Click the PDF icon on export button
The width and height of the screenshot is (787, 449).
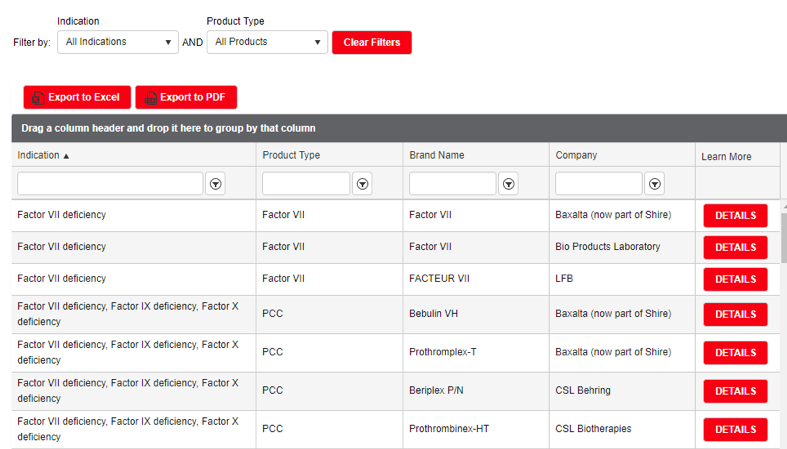(150, 98)
